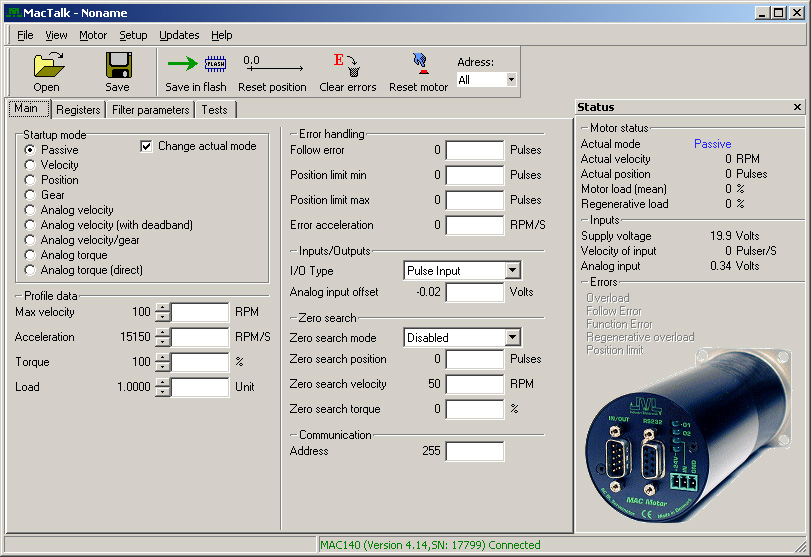811x557 pixels.
Task: Click the MAC motor image
Action: 688,437
